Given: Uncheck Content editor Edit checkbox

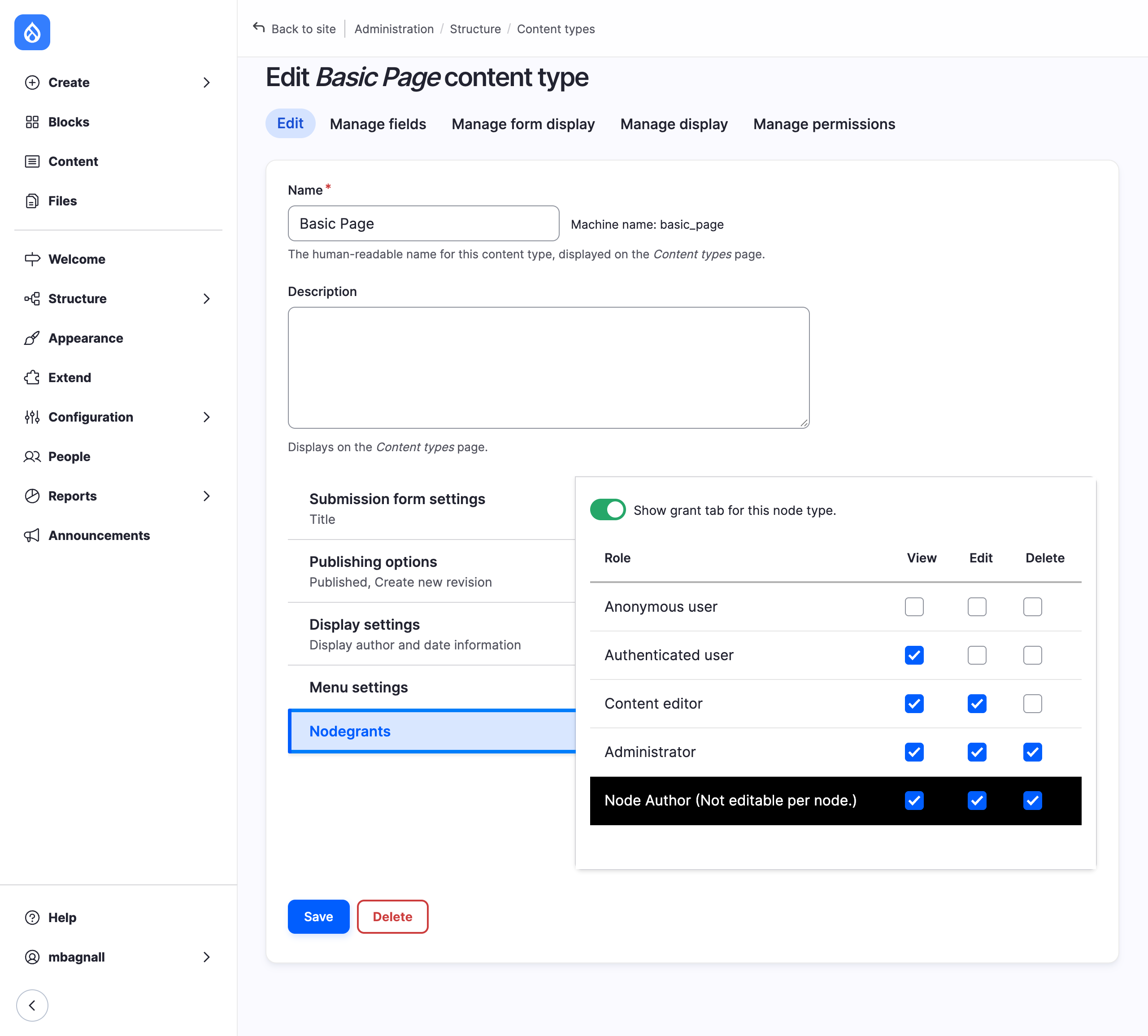Looking at the screenshot, I should [x=977, y=704].
